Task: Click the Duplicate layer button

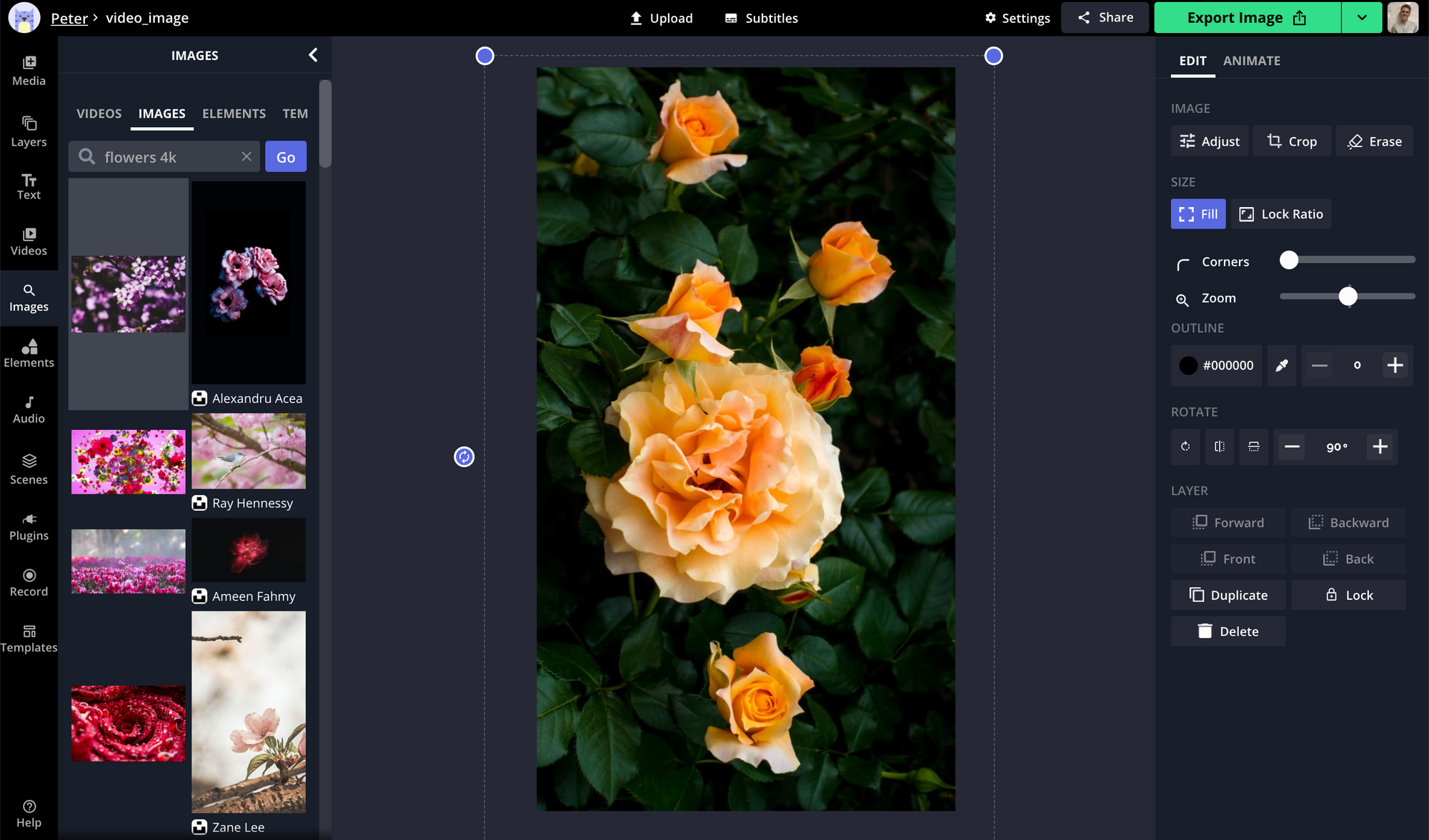Action: 1228,595
